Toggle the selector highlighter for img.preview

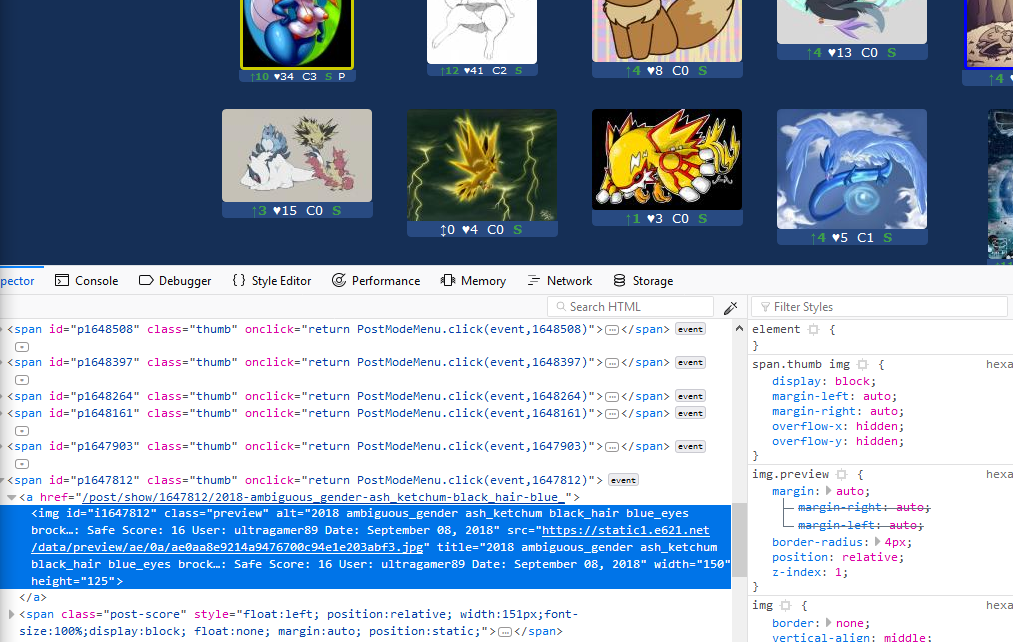click(841, 474)
